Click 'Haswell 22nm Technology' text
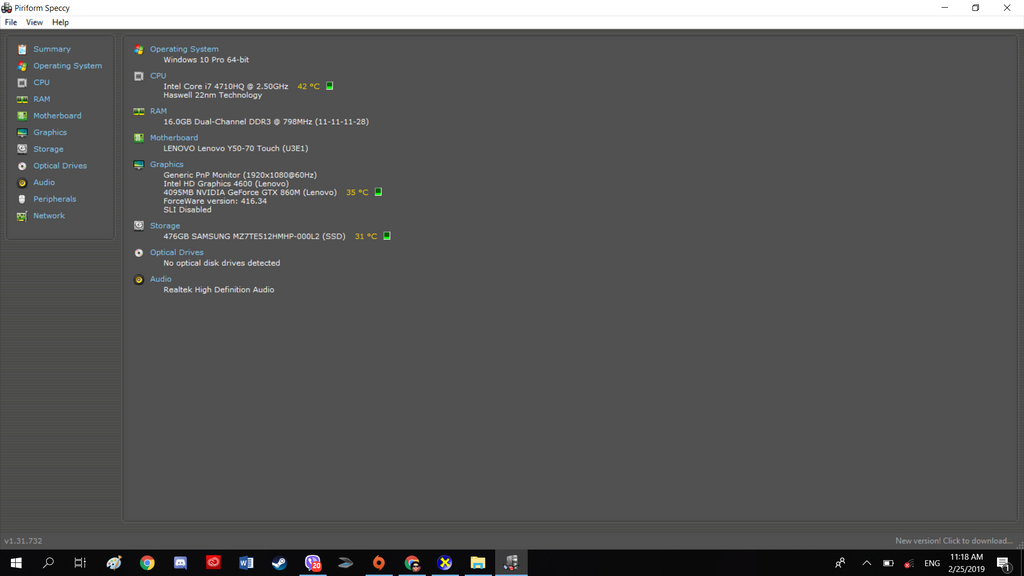This screenshot has width=1024, height=576. pyautogui.click(x=212, y=95)
